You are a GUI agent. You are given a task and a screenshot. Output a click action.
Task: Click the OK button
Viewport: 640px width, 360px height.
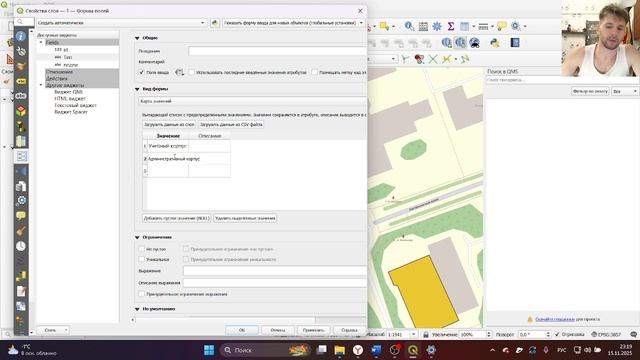pyautogui.click(x=242, y=330)
